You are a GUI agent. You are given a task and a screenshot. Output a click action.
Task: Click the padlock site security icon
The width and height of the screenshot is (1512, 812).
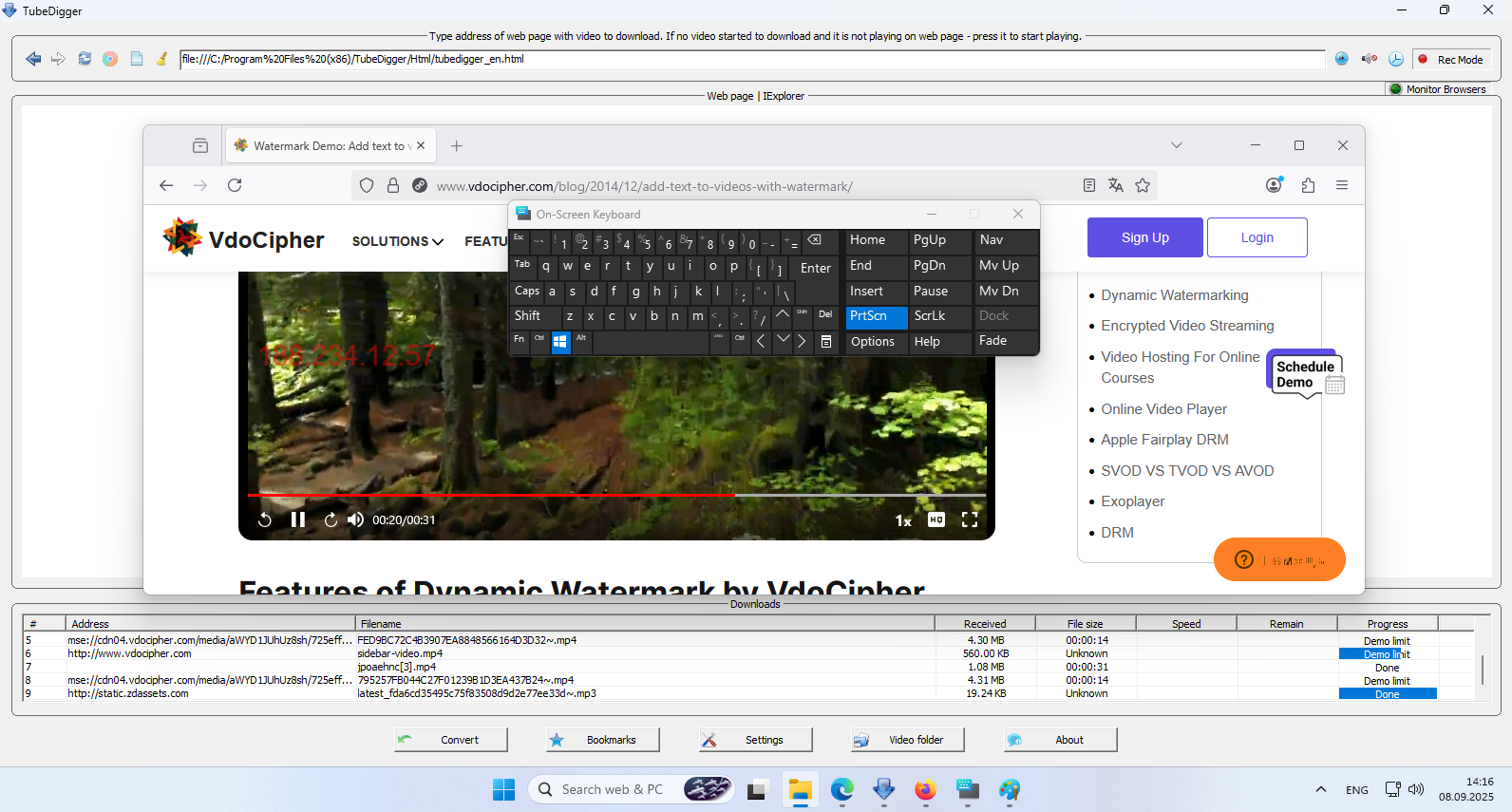[x=393, y=186]
